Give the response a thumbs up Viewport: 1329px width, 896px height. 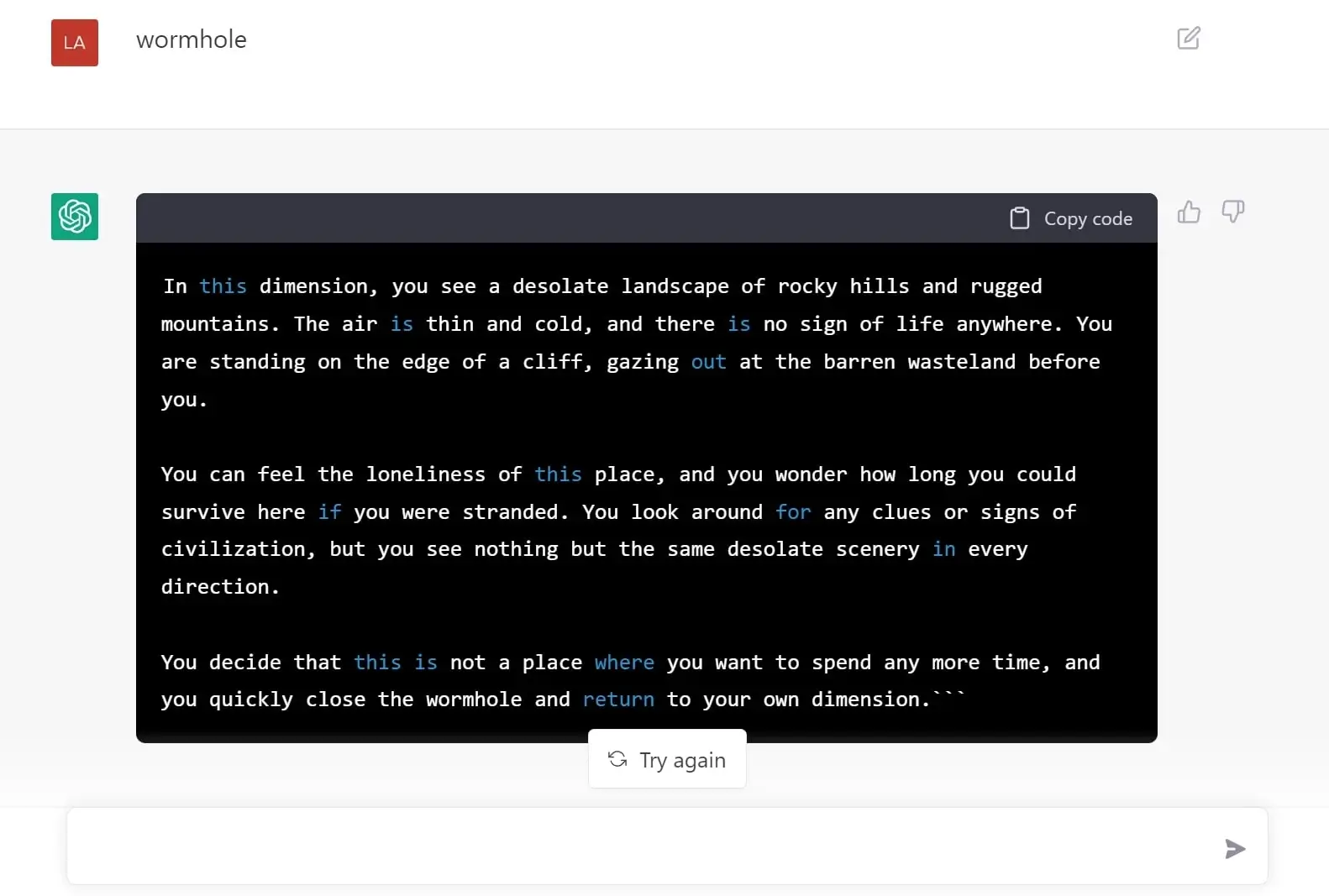click(x=1189, y=212)
